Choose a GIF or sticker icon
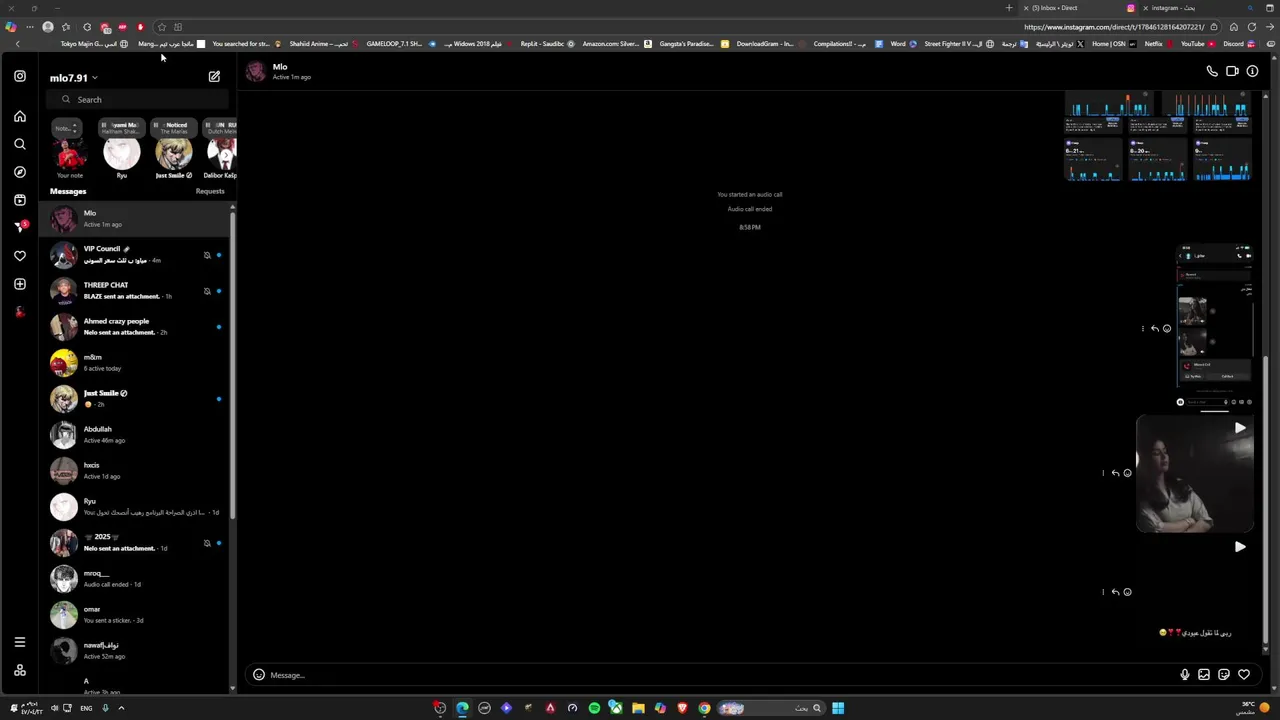This screenshot has width=1280, height=720. point(1224,675)
